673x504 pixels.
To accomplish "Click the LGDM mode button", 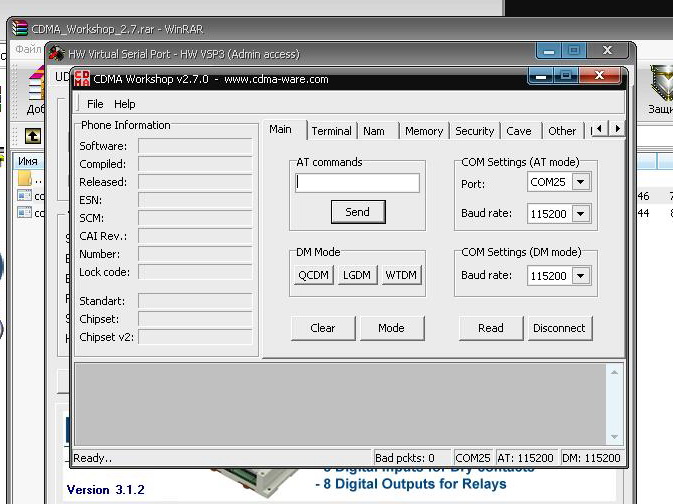I will click(x=357, y=275).
